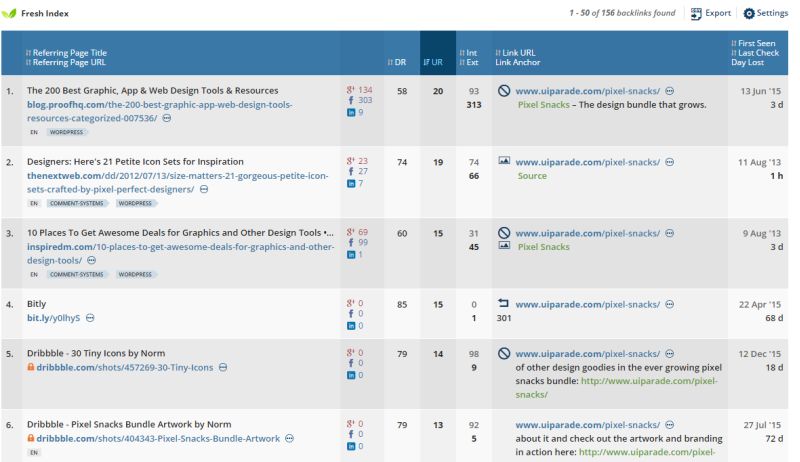Click the nofollow icon in the 30 Tiny Icons row

click(504, 353)
